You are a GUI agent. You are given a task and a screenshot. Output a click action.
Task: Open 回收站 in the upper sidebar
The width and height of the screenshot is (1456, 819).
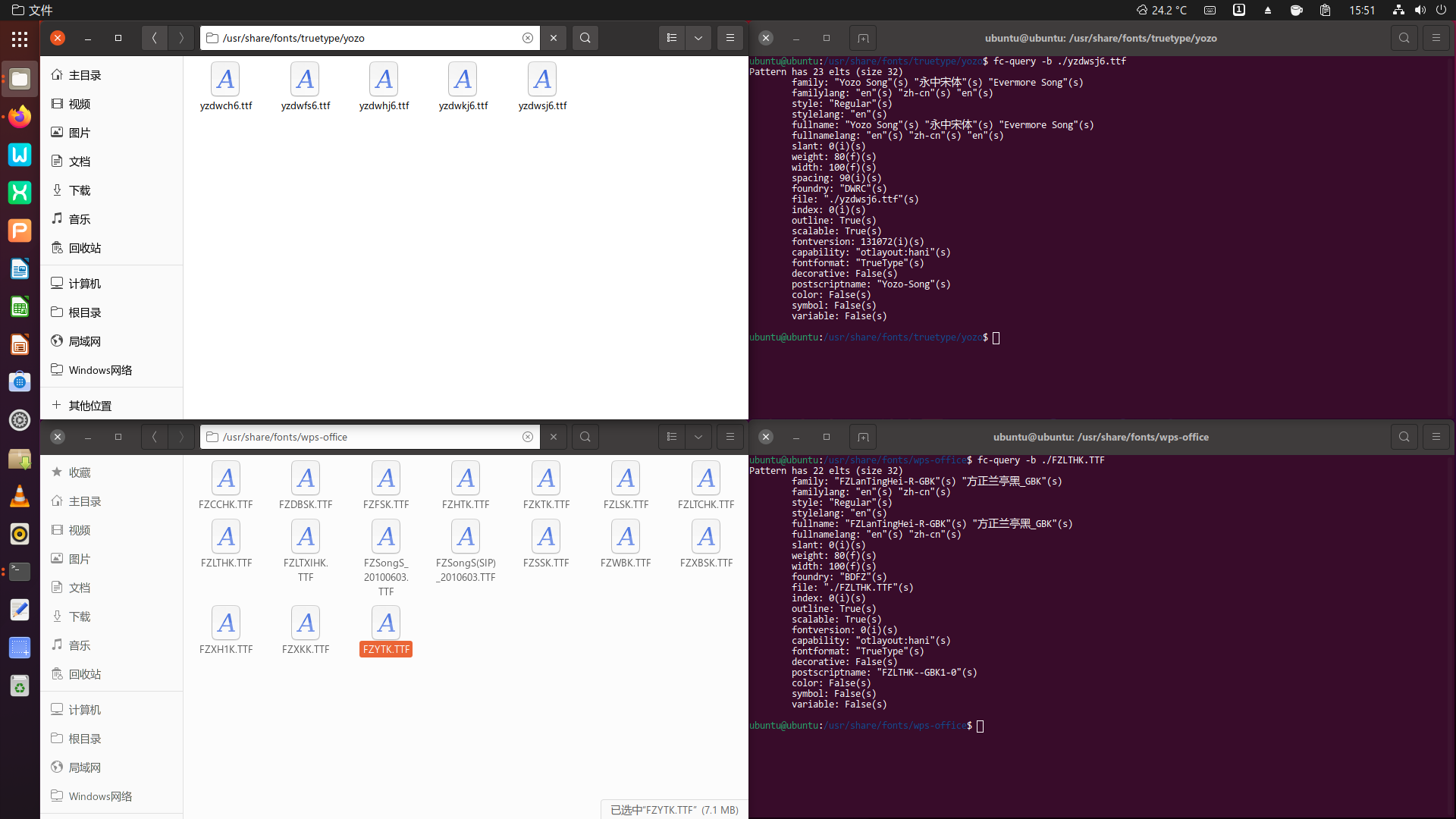[x=111, y=248]
